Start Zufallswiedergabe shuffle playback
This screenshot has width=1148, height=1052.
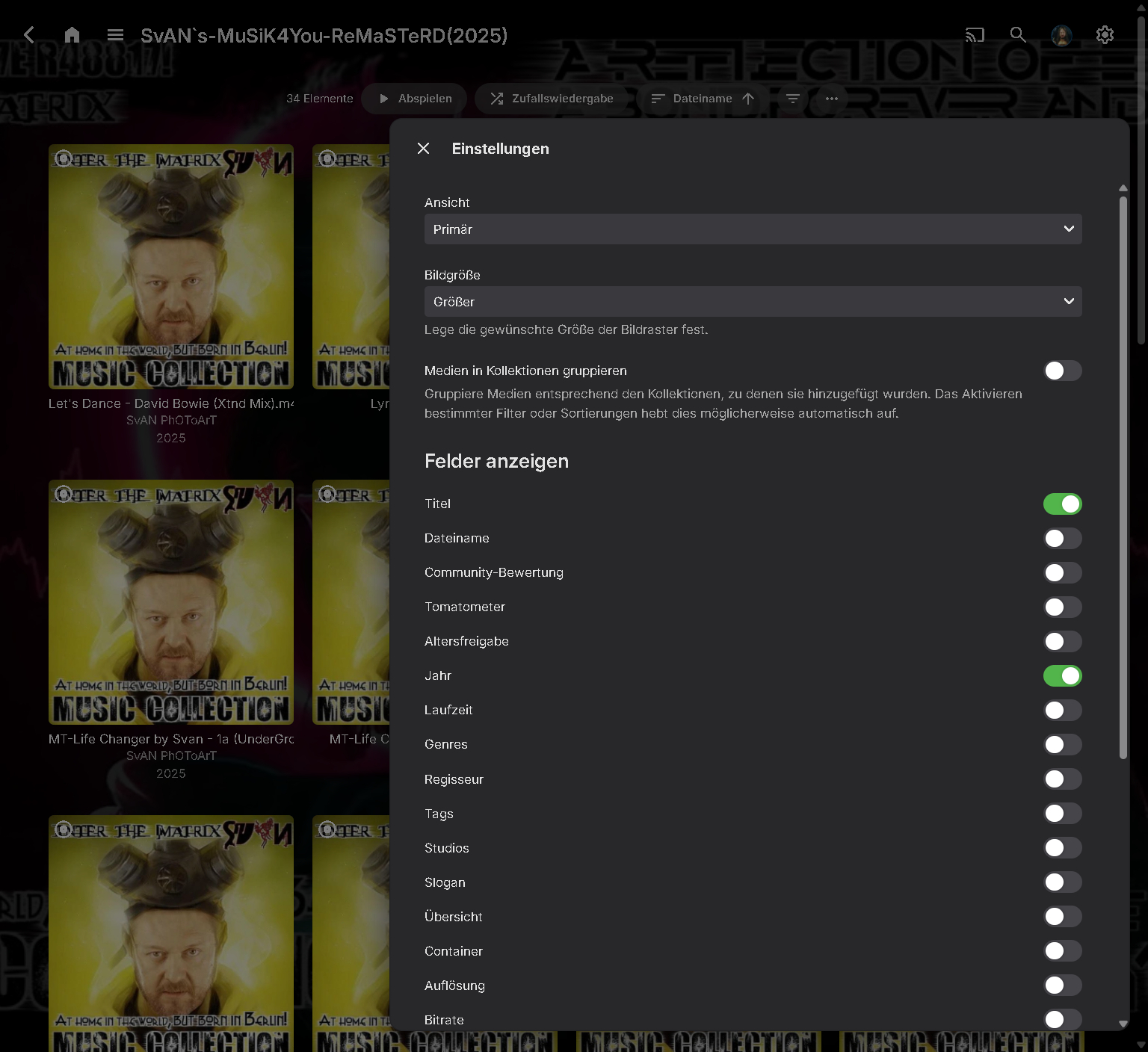pyautogui.click(x=552, y=99)
